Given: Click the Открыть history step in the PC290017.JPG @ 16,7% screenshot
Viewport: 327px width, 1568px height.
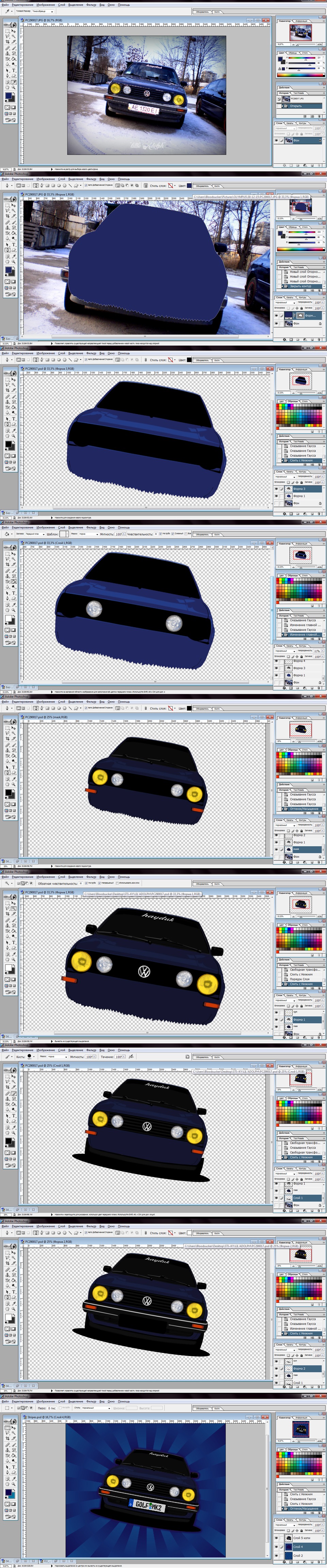Looking at the screenshot, I should point(300,107).
